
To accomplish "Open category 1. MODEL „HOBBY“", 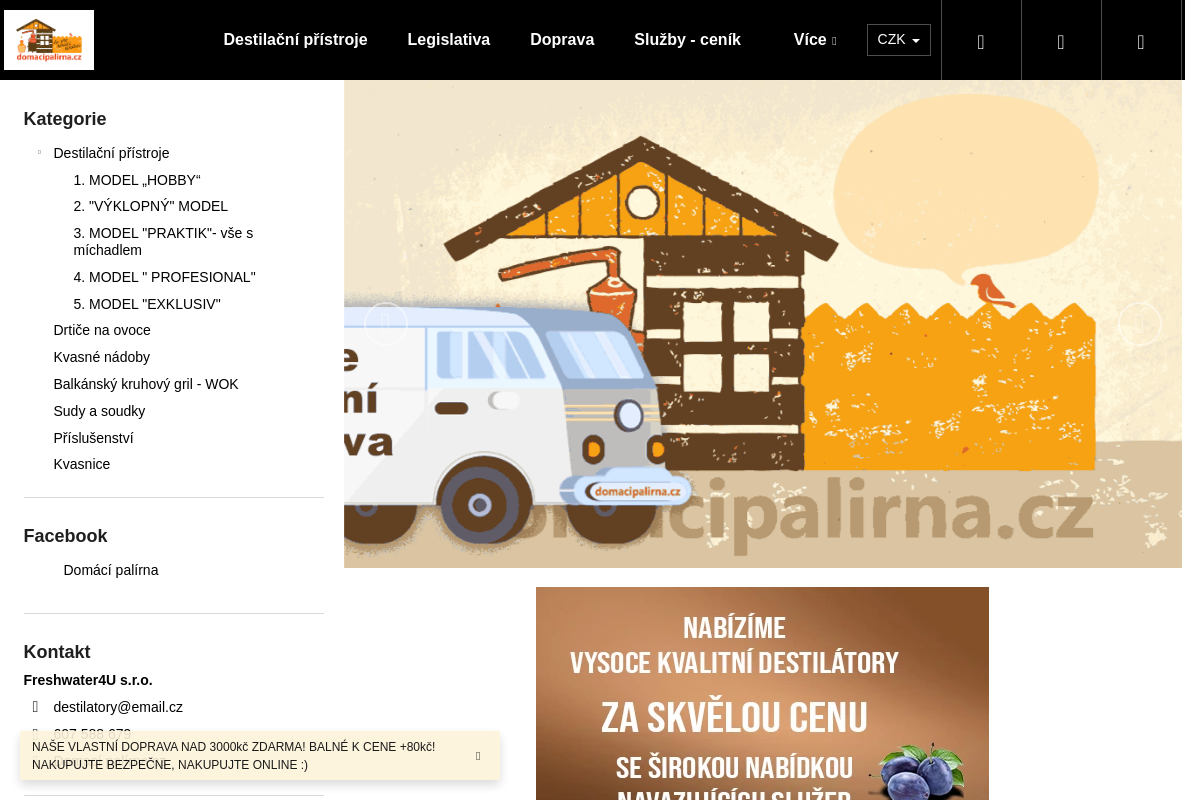I will [137, 180].
